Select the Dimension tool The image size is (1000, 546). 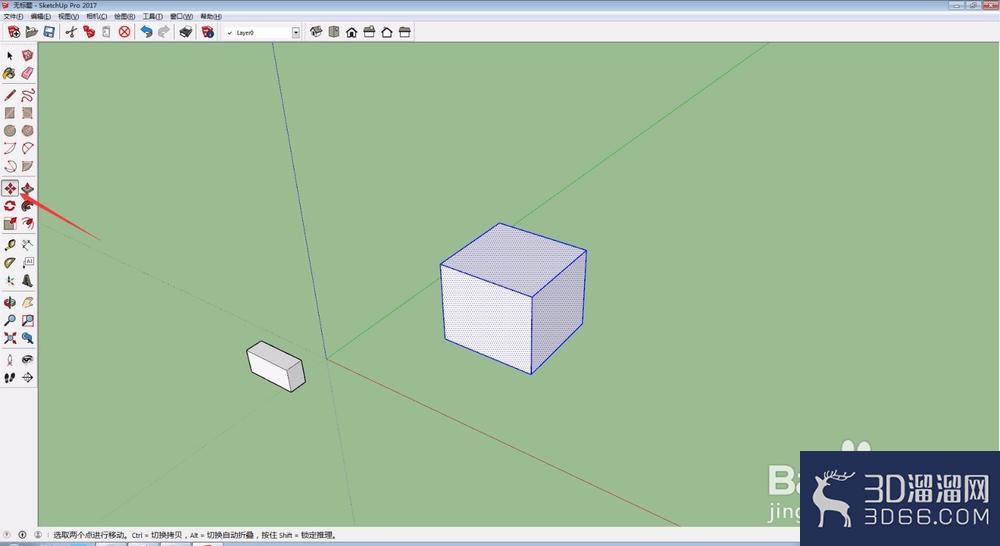pyautogui.click(x=27, y=245)
